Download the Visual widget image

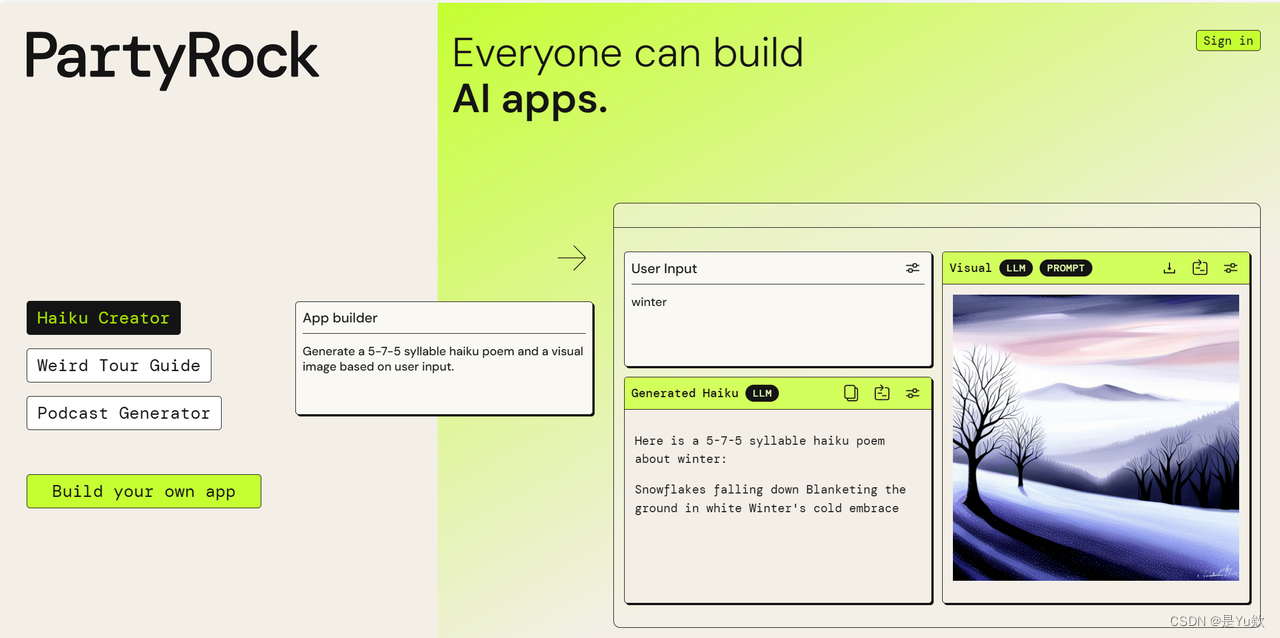[1169, 268]
